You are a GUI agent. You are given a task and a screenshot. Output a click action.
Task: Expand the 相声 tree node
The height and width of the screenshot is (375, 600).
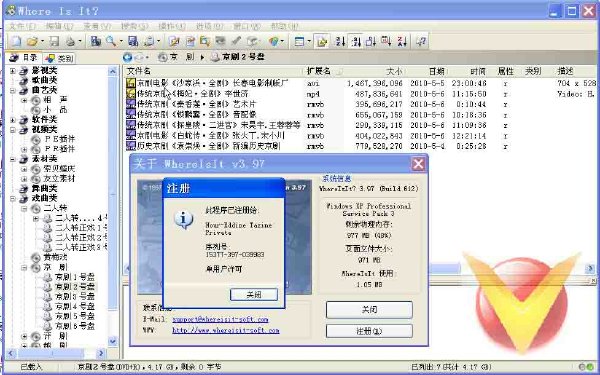coord(24,100)
